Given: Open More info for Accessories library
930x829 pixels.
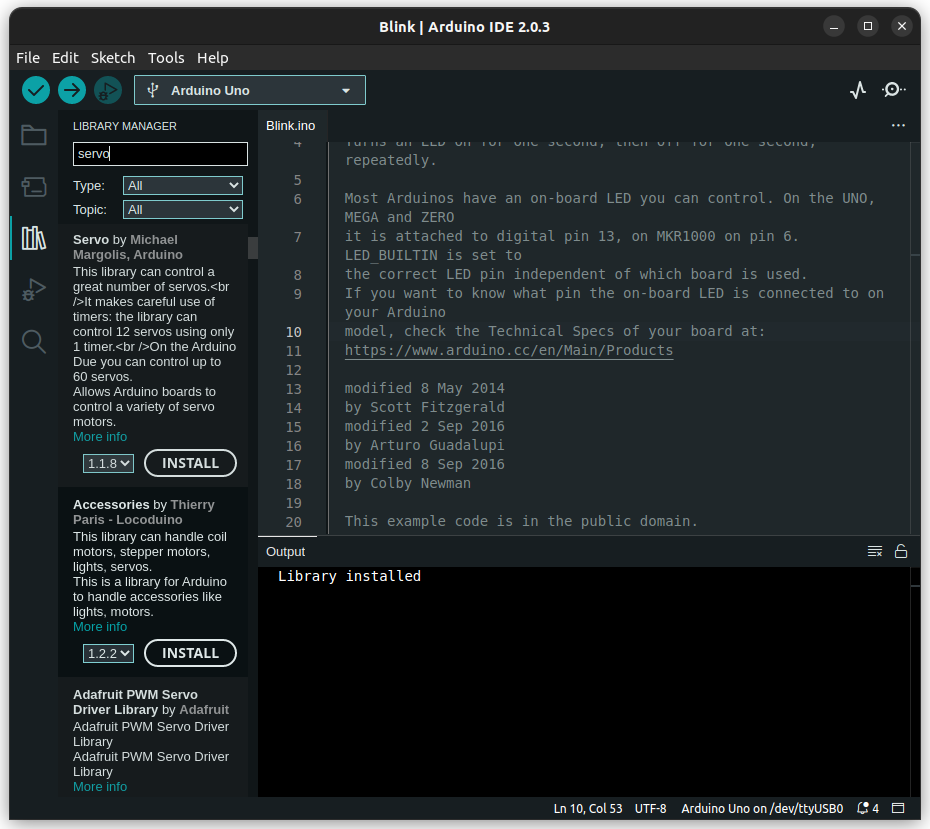Looking at the screenshot, I should coord(100,627).
